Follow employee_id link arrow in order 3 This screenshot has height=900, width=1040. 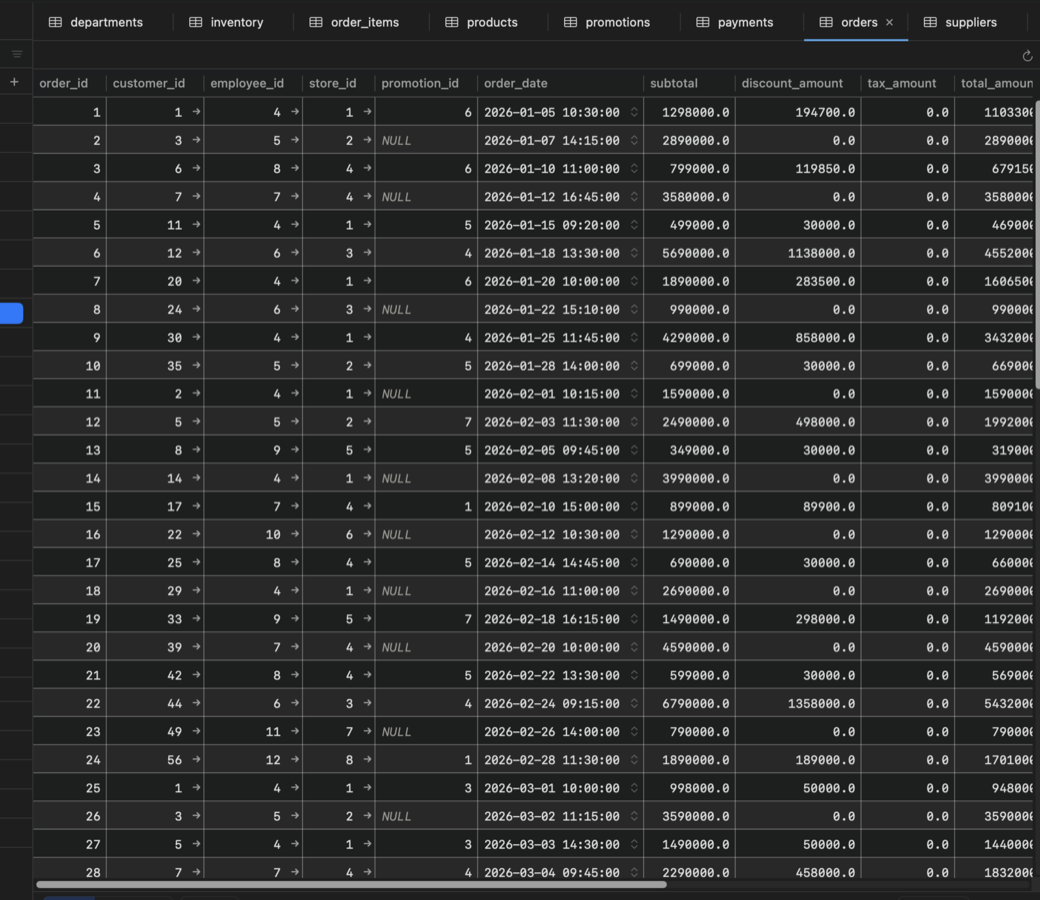[295, 168]
